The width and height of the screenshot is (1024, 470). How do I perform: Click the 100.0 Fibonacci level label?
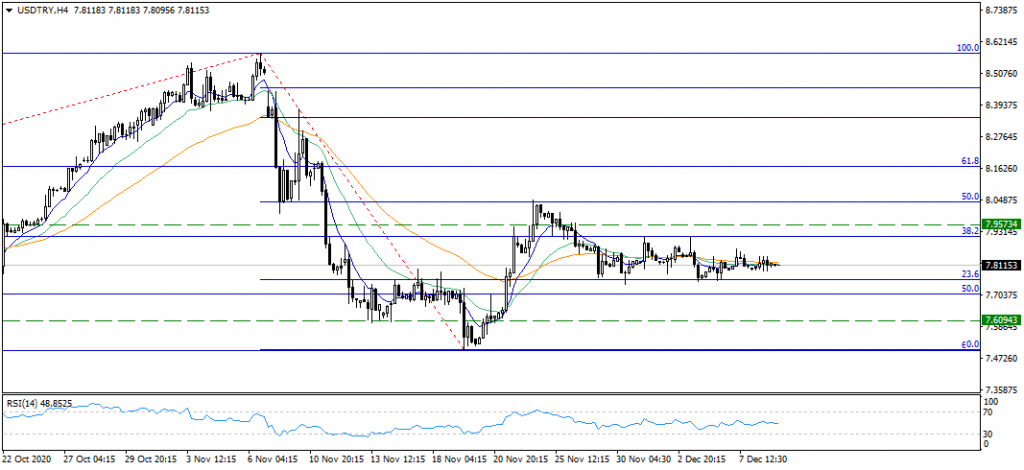pos(966,47)
